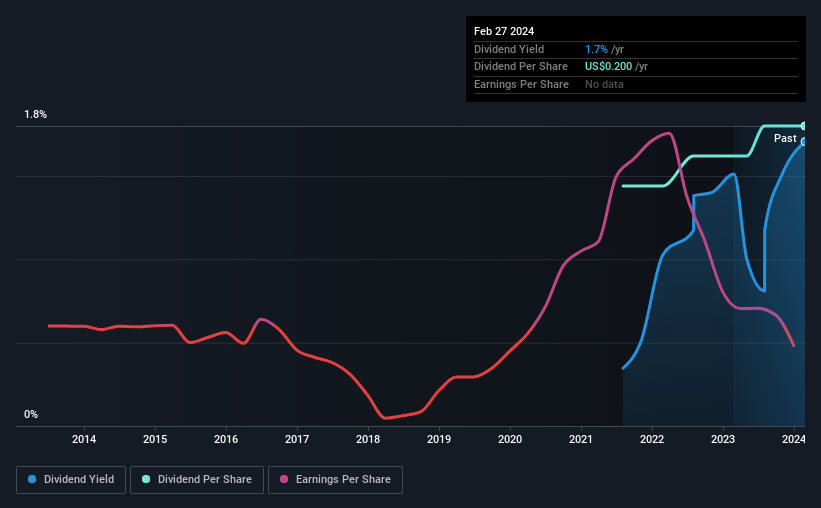
Task: Select the 2023 label on the time axis
Action: pos(723,439)
